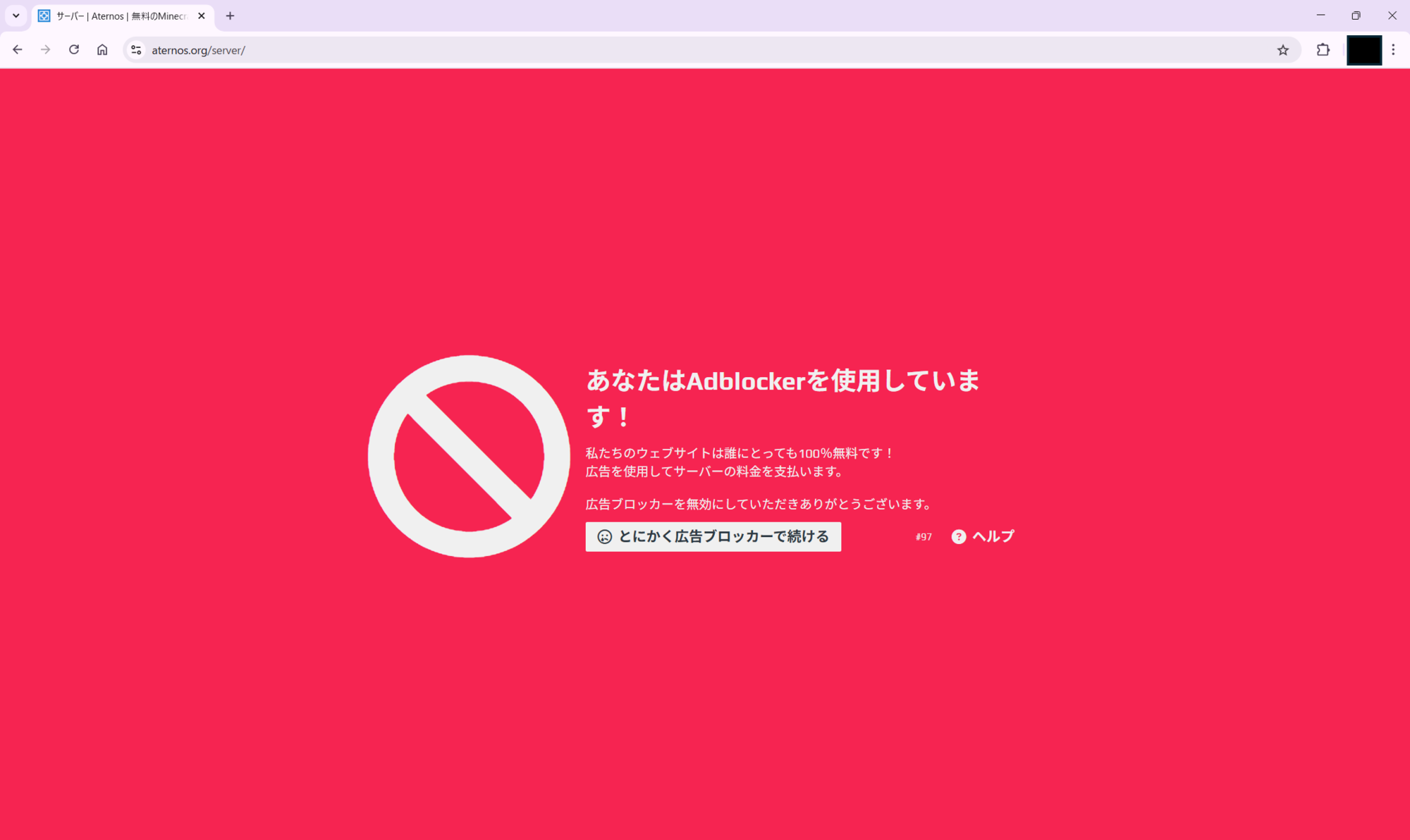Click the #97 error code label
The width and height of the screenshot is (1410, 840).
click(x=923, y=537)
